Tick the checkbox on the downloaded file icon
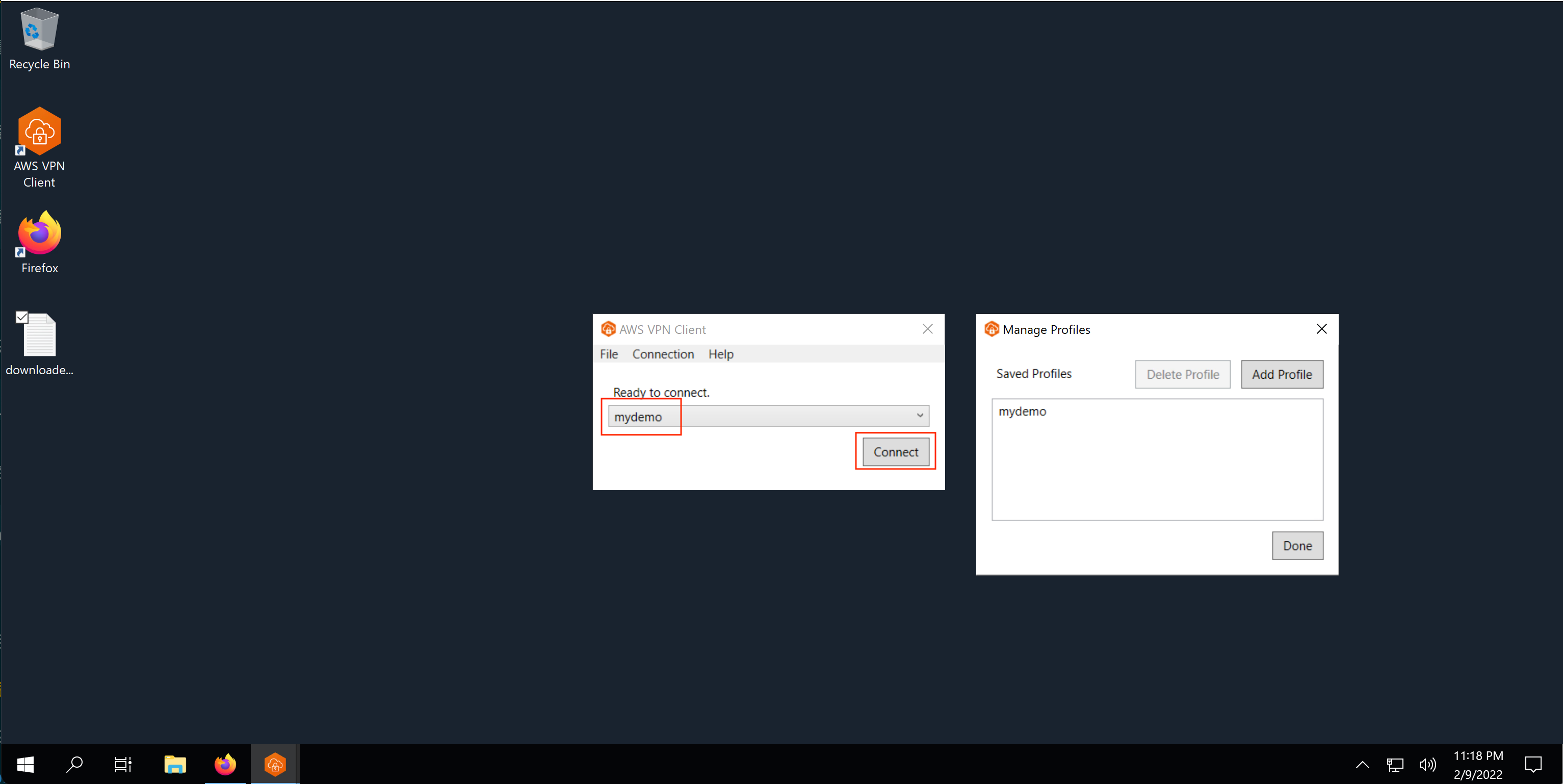This screenshot has width=1563, height=784. [22, 317]
